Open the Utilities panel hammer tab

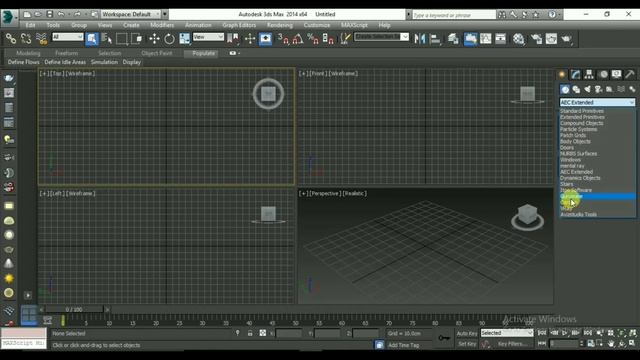coord(630,74)
